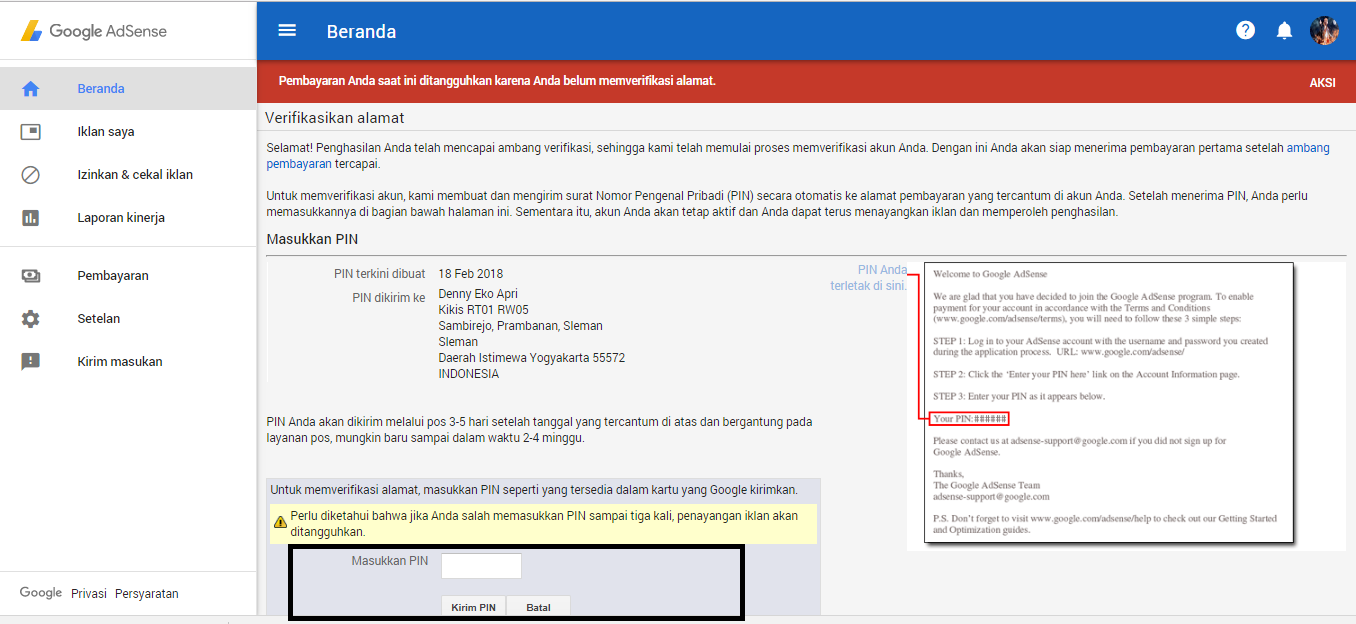The width and height of the screenshot is (1356, 624).
Task: Click the sample PIN letter image
Action: pos(1108,404)
